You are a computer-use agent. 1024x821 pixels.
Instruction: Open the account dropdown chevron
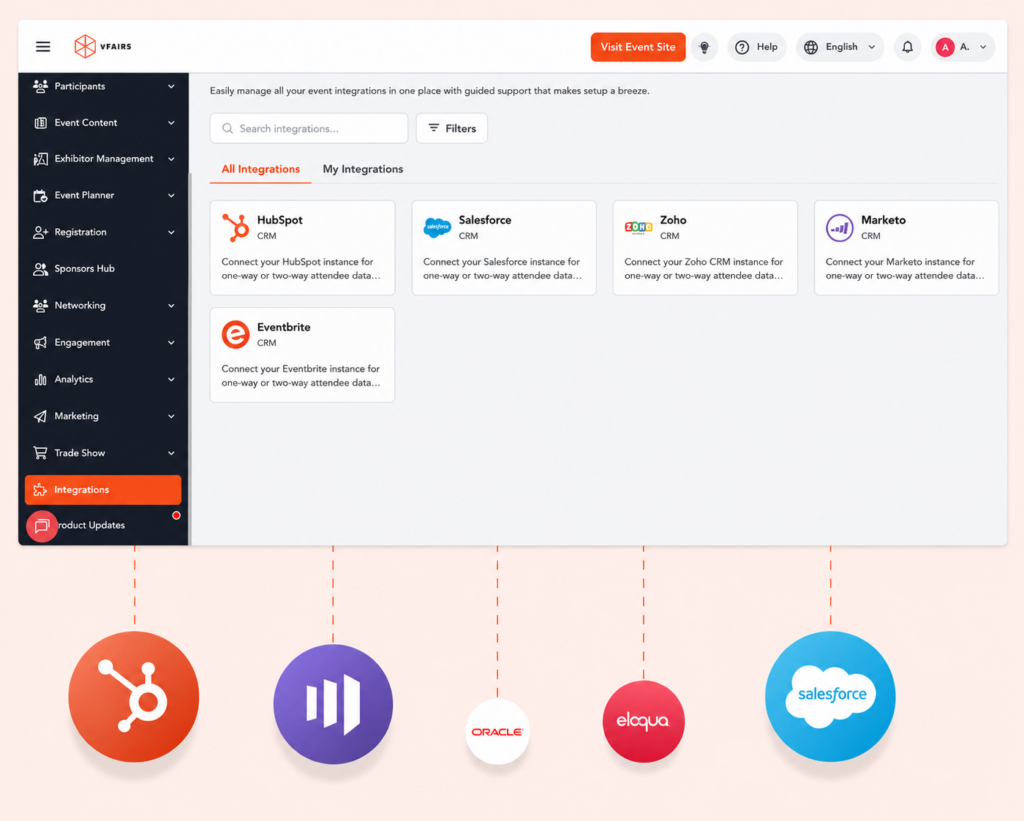983,47
